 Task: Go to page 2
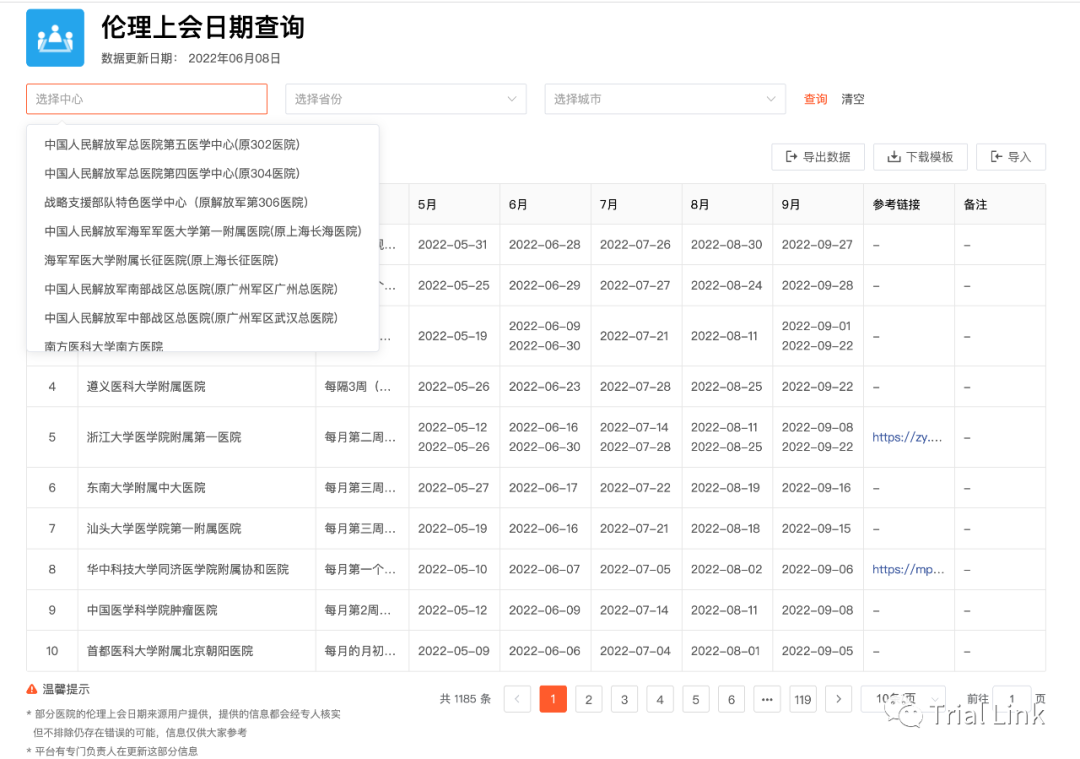tap(589, 699)
